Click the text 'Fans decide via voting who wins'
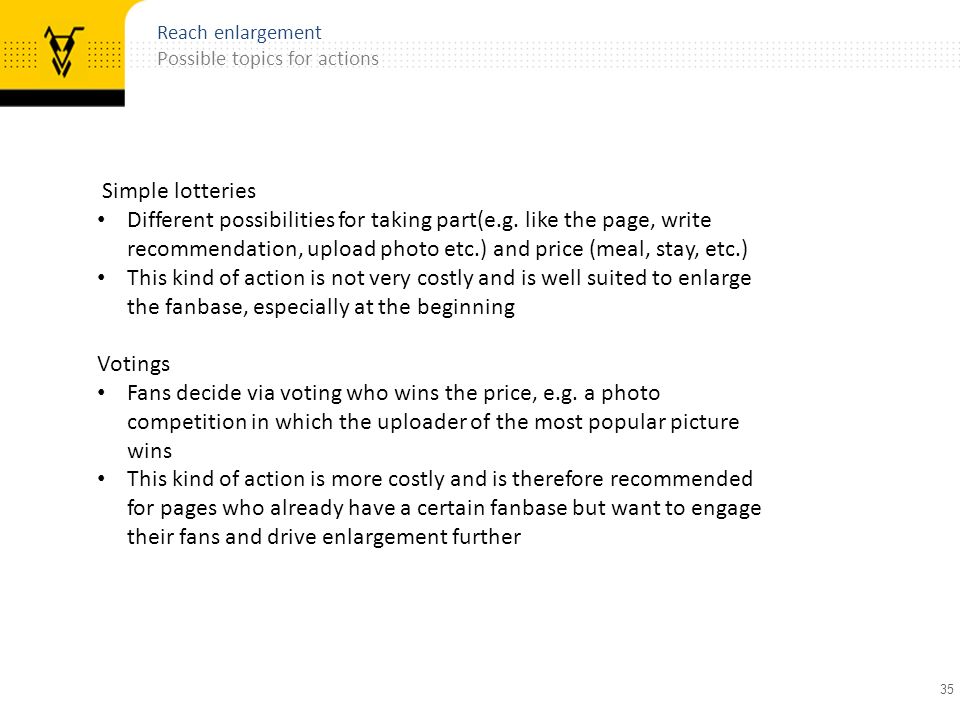 pyautogui.click(x=284, y=393)
